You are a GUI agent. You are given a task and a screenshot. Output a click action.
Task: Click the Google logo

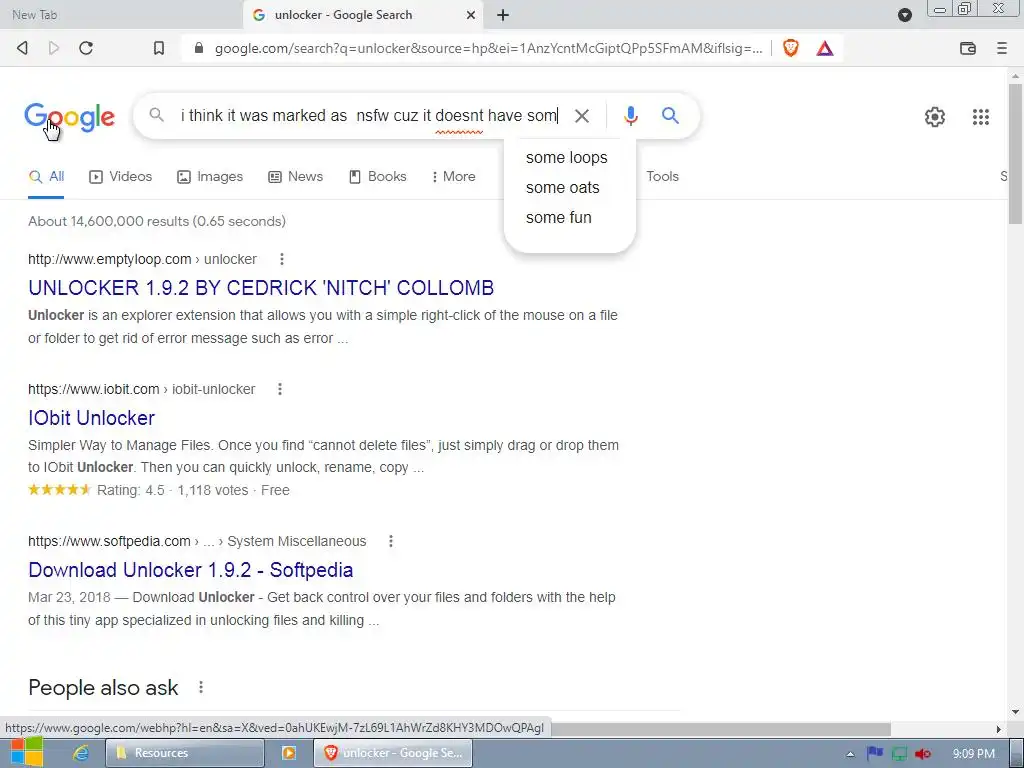[x=69, y=118]
